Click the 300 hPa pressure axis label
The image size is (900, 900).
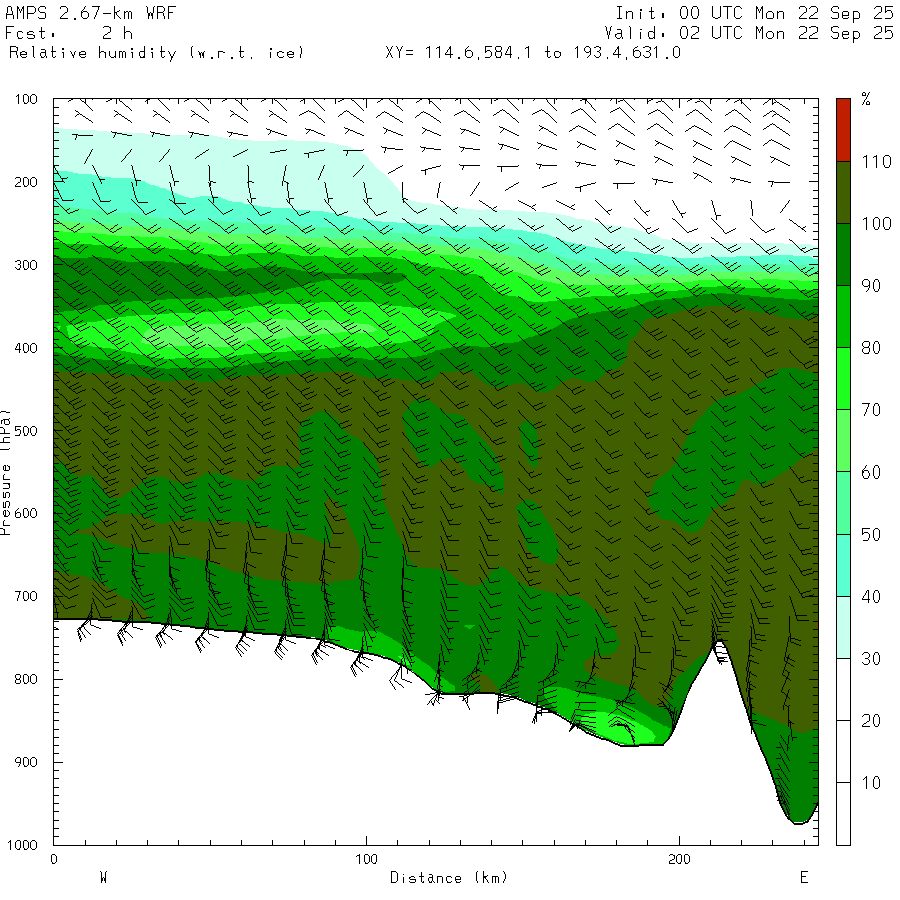point(26,265)
